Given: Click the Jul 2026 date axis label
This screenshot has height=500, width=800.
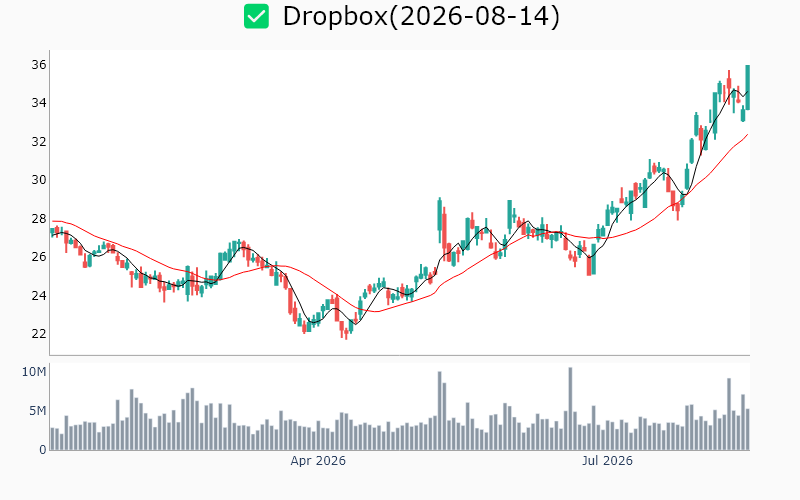Looking at the screenshot, I should [607, 461].
